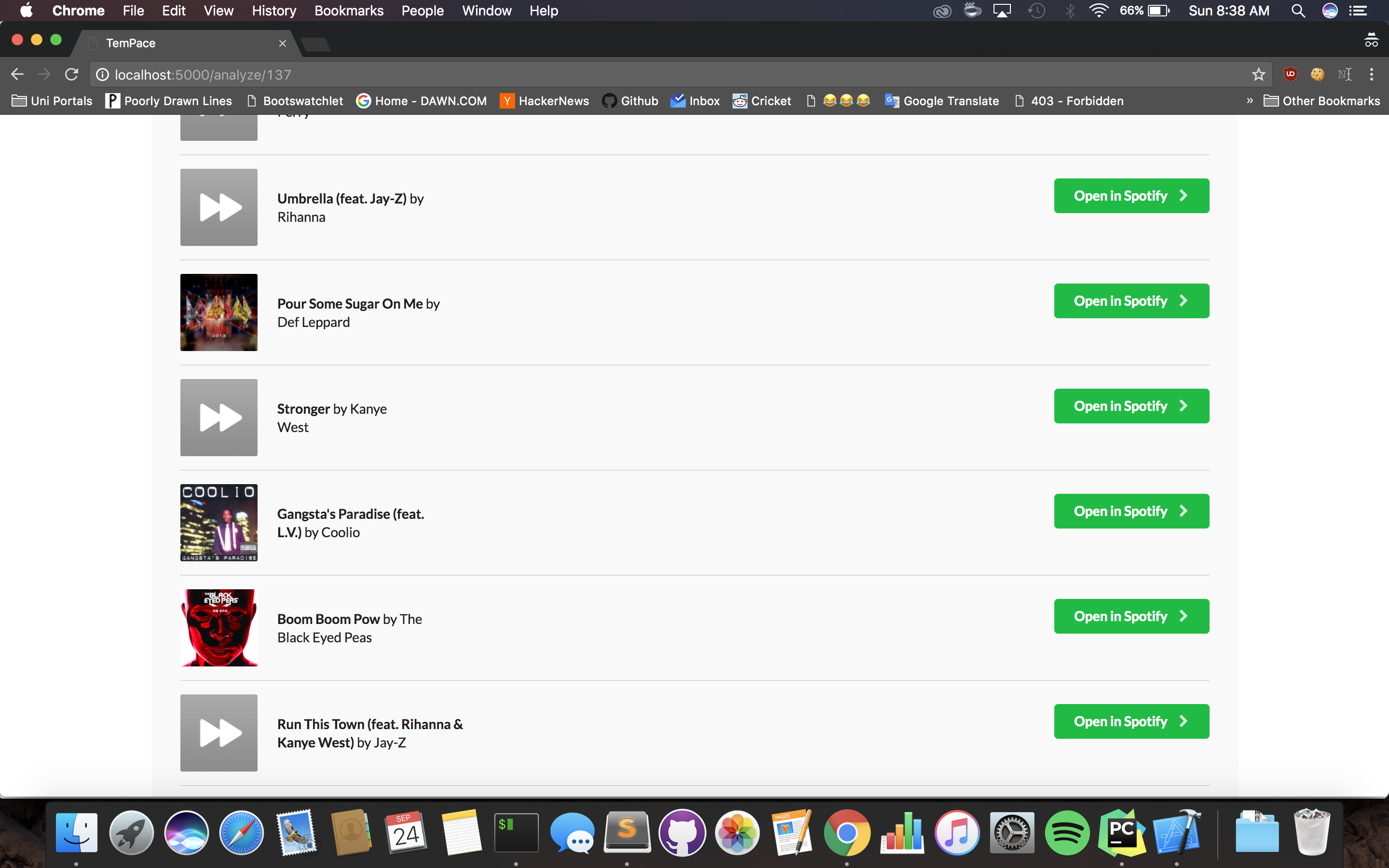Viewport: 1389px width, 868px height.
Task: Click the cookie extension icon
Action: point(1317,75)
